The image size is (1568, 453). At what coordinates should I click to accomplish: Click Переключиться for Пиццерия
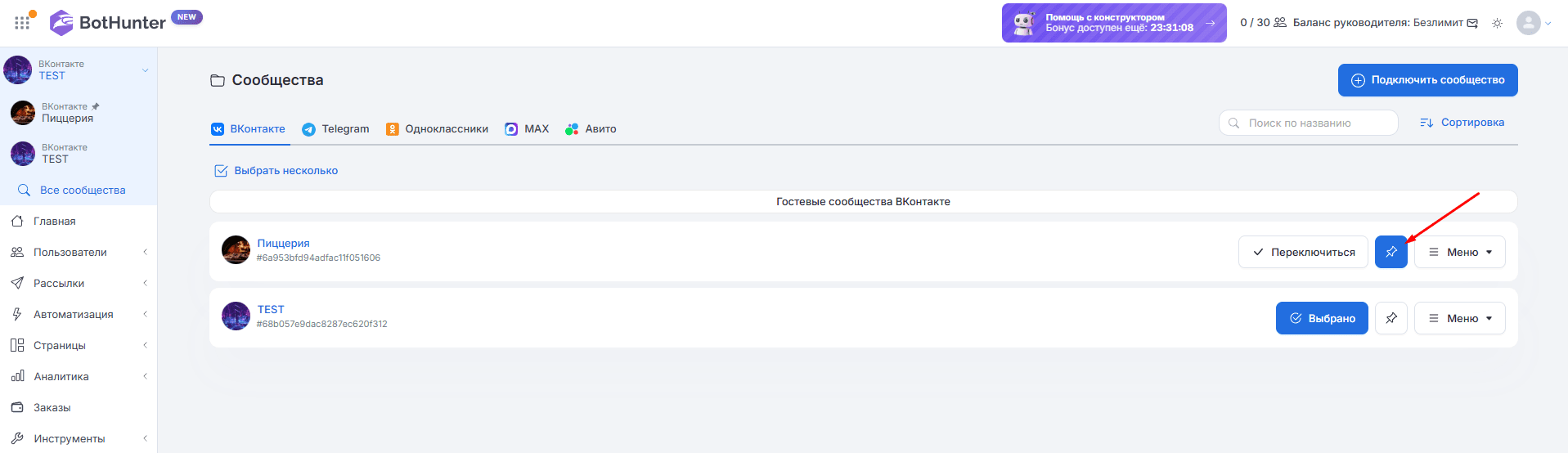click(x=1303, y=252)
